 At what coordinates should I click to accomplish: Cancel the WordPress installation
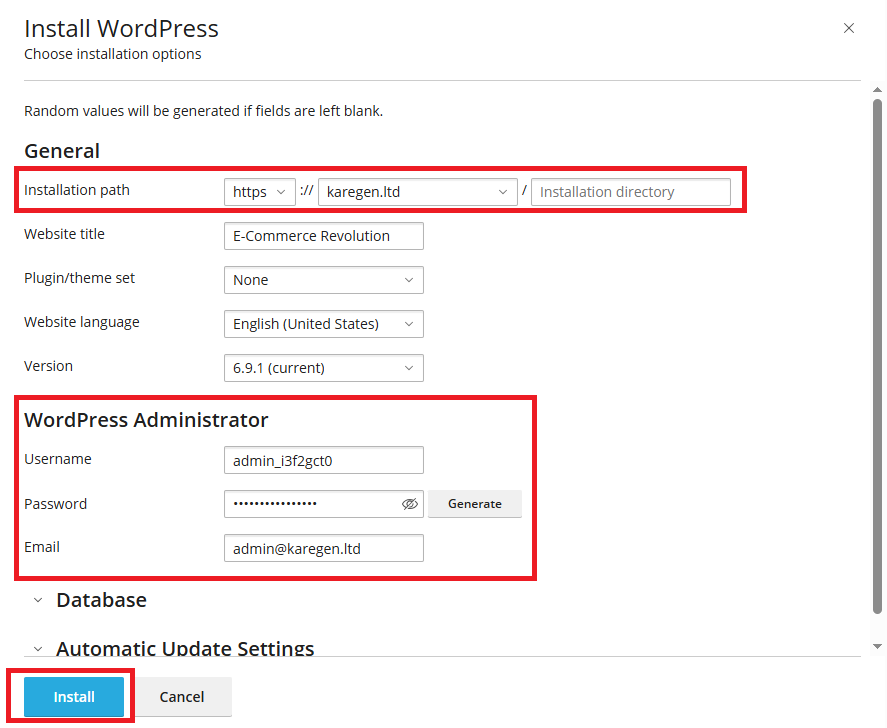click(x=182, y=697)
